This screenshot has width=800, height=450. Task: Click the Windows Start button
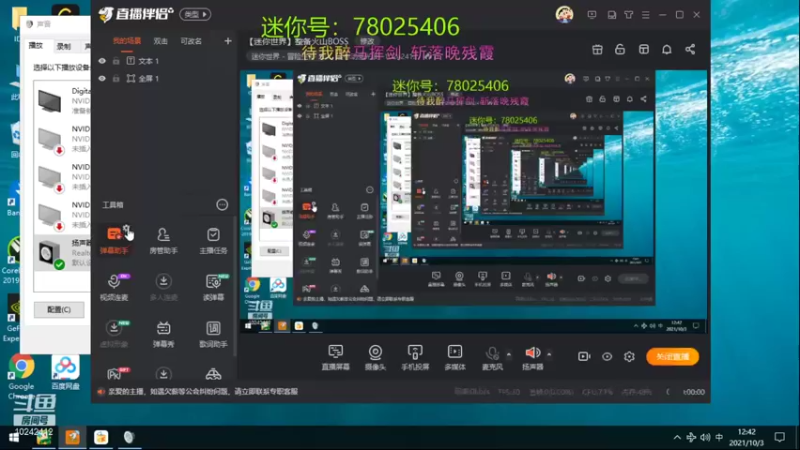(x=14, y=437)
